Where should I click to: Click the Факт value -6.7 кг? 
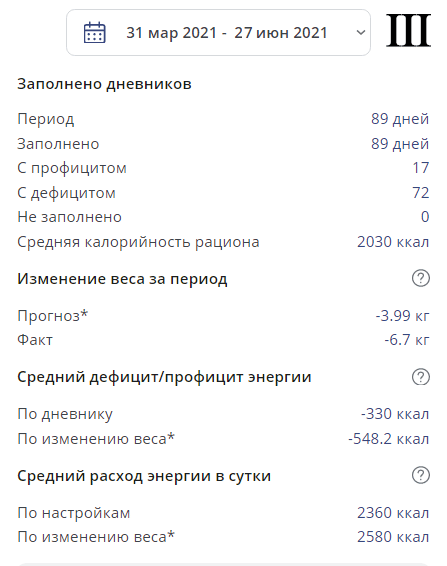[407, 340]
